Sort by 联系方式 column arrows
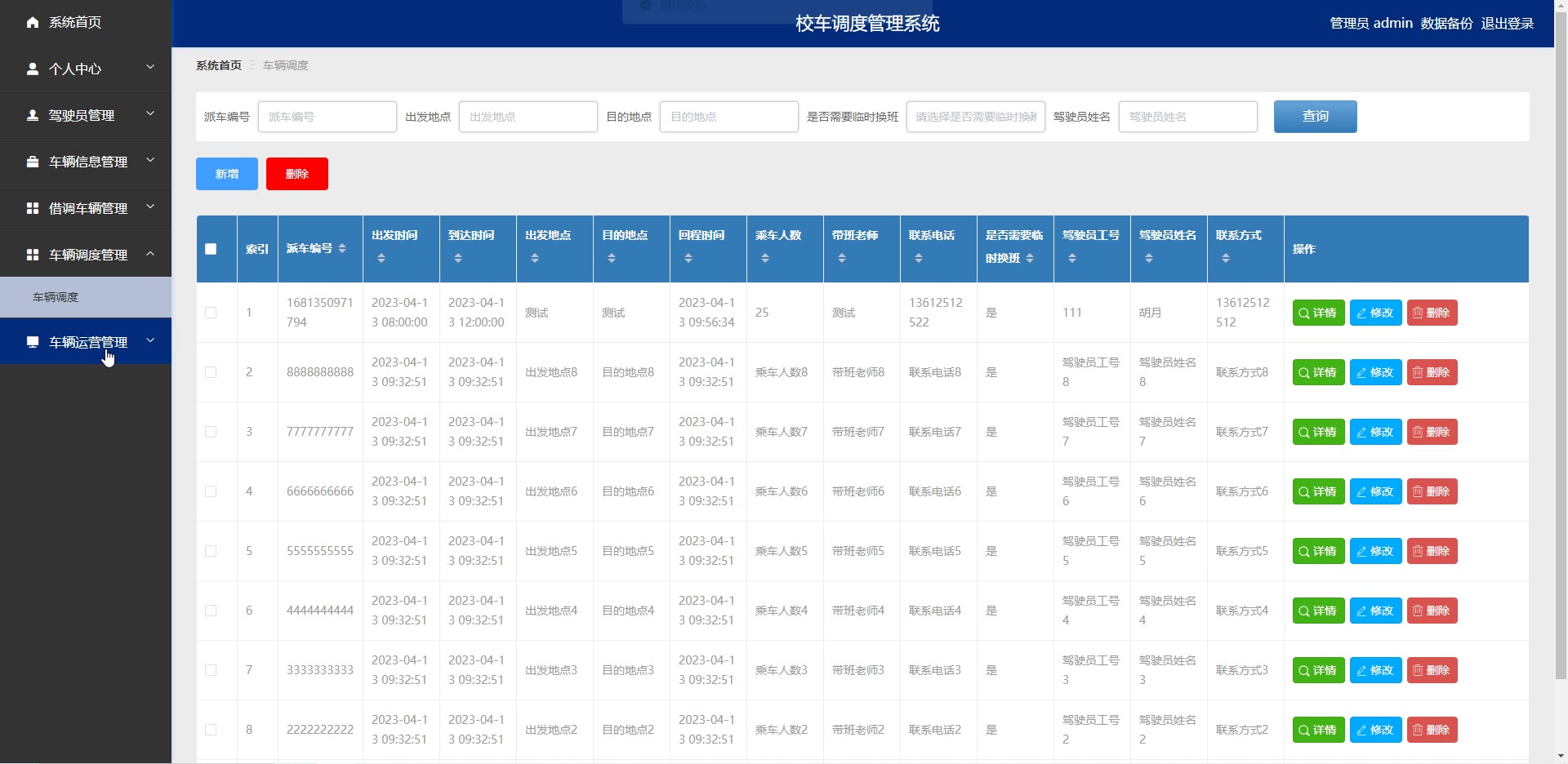The width and height of the screenshot is (1568, 764). (1226, 258)
